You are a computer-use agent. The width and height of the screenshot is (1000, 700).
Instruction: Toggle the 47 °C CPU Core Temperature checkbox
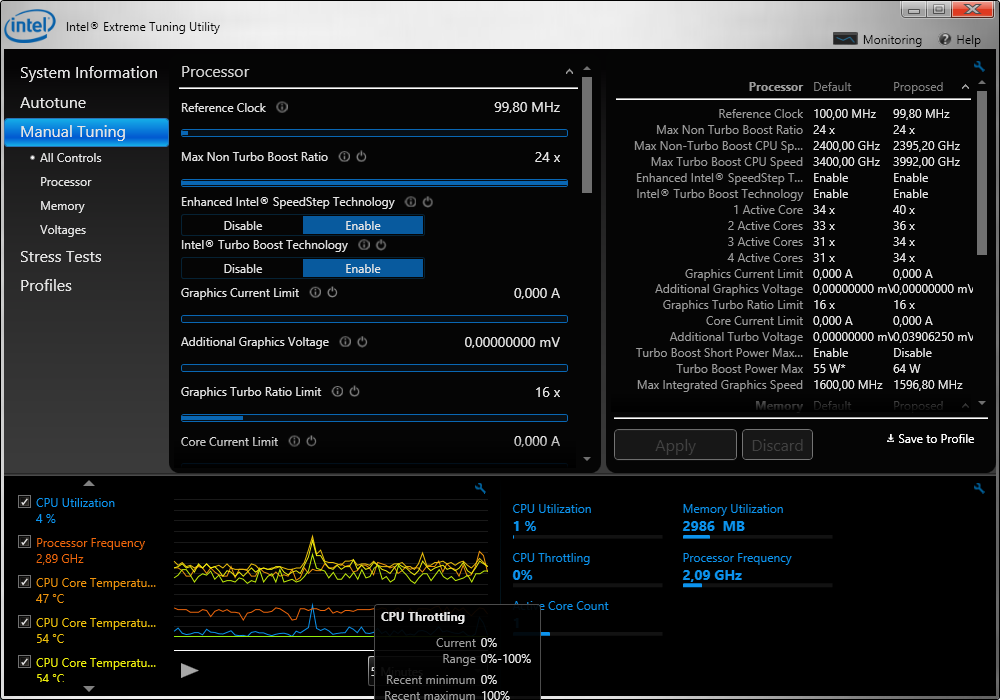24,581
